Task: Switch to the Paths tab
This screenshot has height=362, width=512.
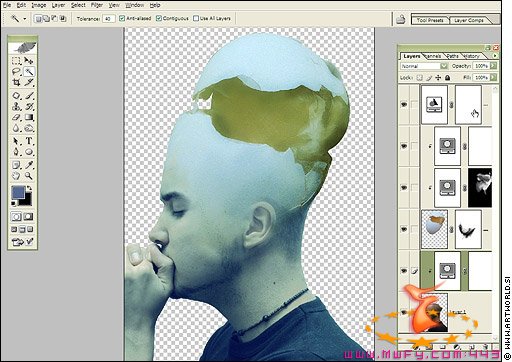Action: coord(452,56)
